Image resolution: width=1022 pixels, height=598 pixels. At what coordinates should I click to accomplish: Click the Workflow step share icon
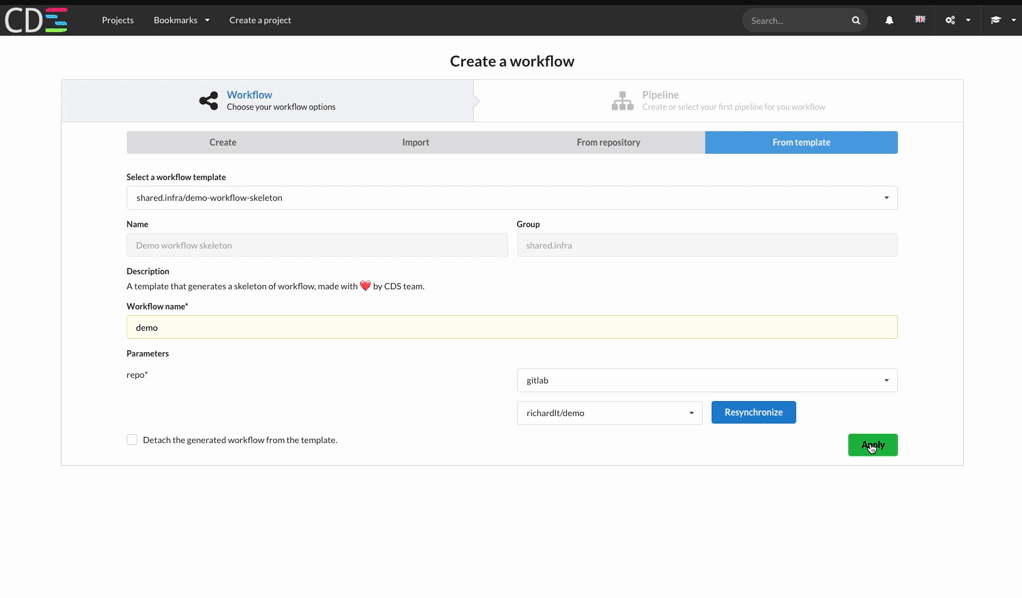click(208, 100)
